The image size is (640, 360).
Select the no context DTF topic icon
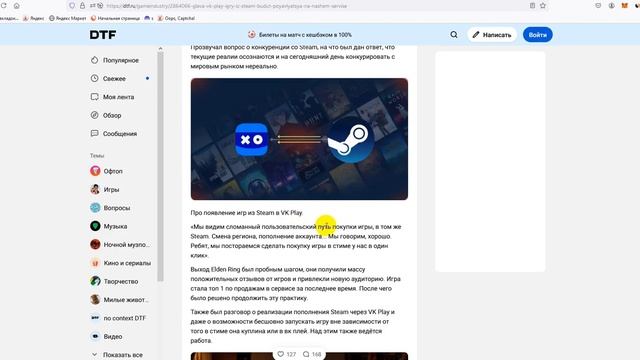point(95,318)
